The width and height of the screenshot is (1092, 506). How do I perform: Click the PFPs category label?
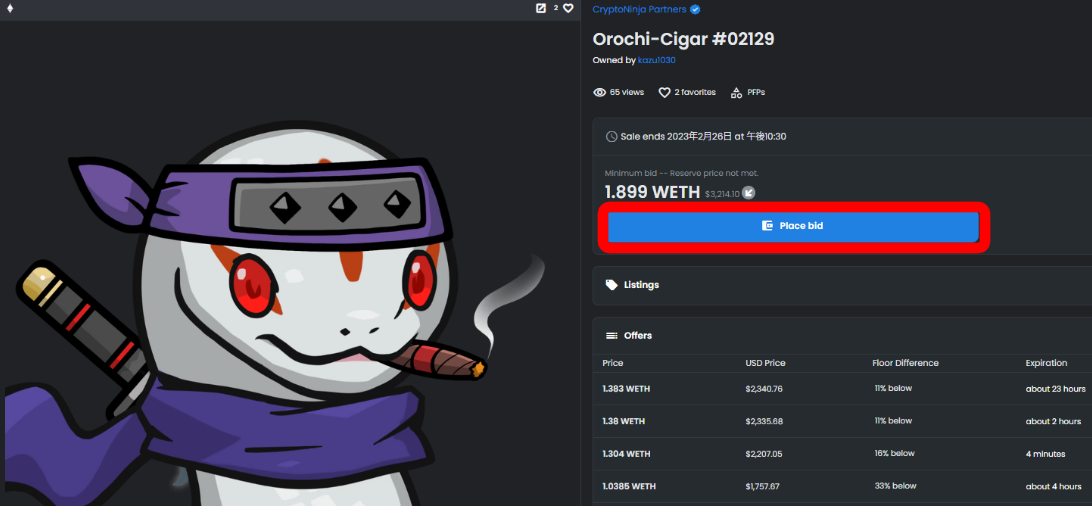coord(756,93)
